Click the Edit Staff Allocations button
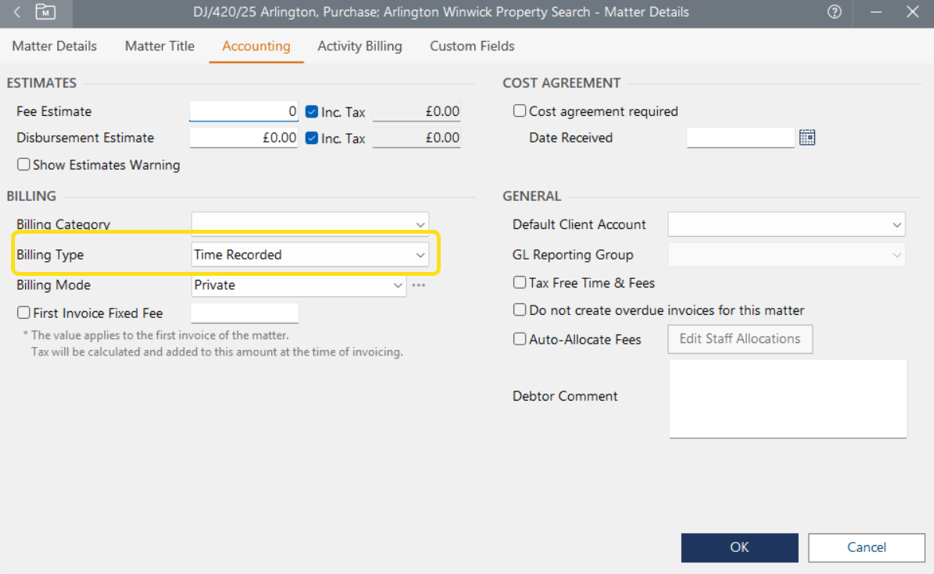This screenshot has width=934, height=574. point(740,339)
